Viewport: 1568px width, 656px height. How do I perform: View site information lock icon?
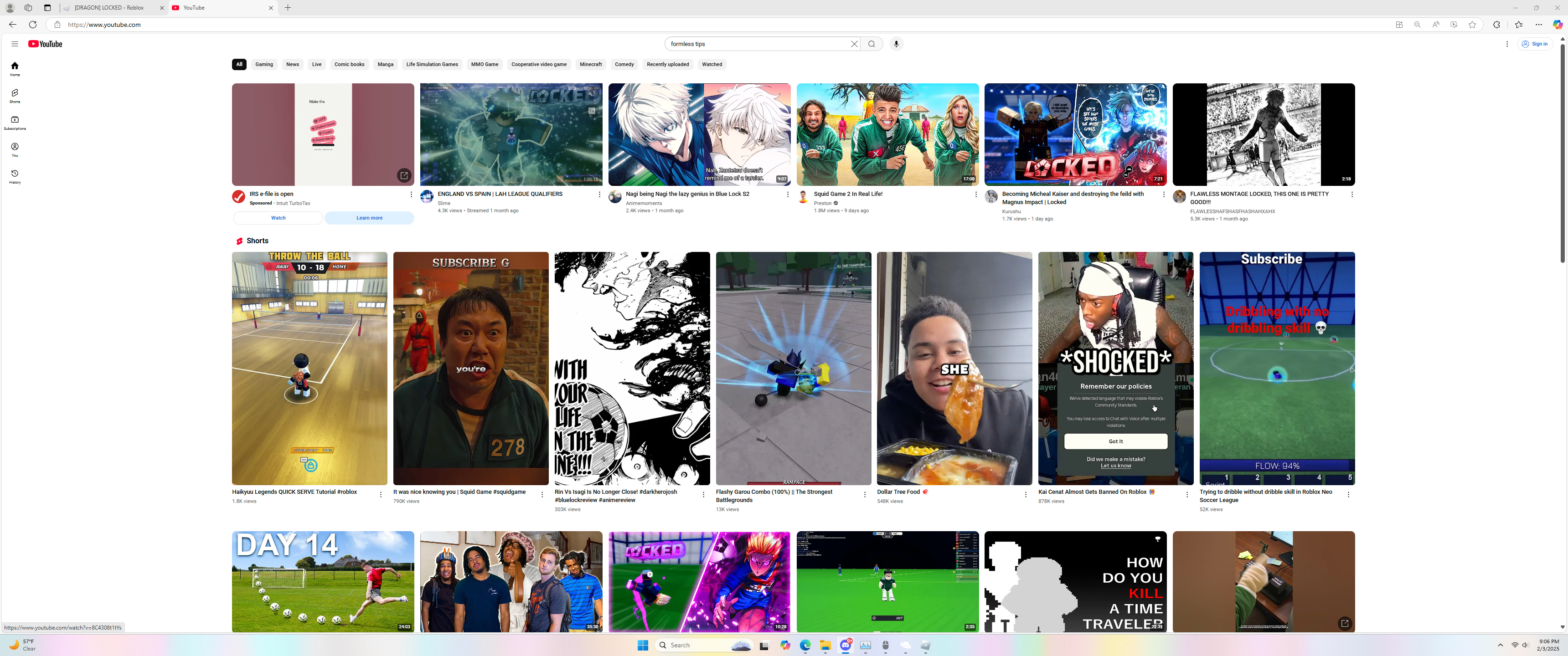tap(57, 25)
